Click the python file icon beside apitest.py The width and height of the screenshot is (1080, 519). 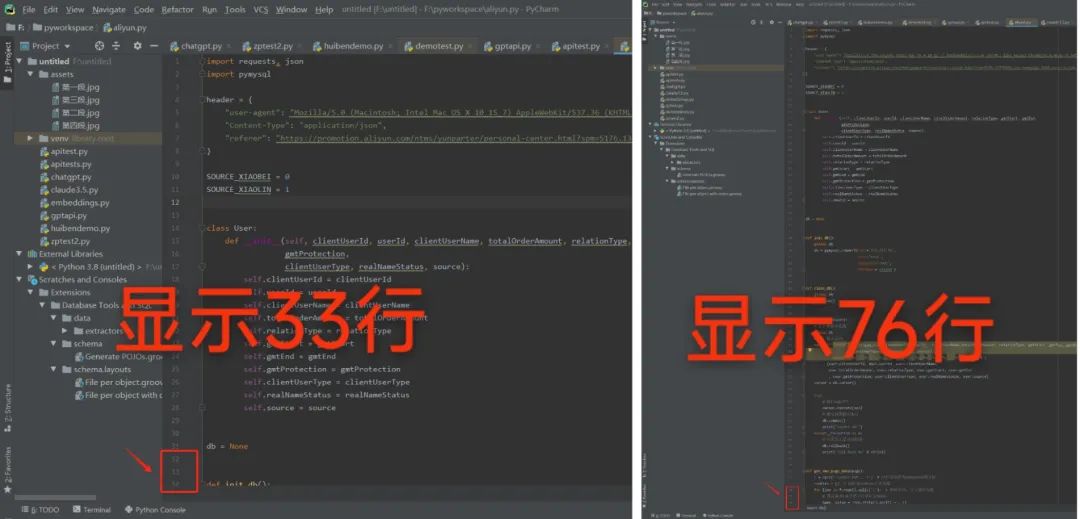(44, 151)
